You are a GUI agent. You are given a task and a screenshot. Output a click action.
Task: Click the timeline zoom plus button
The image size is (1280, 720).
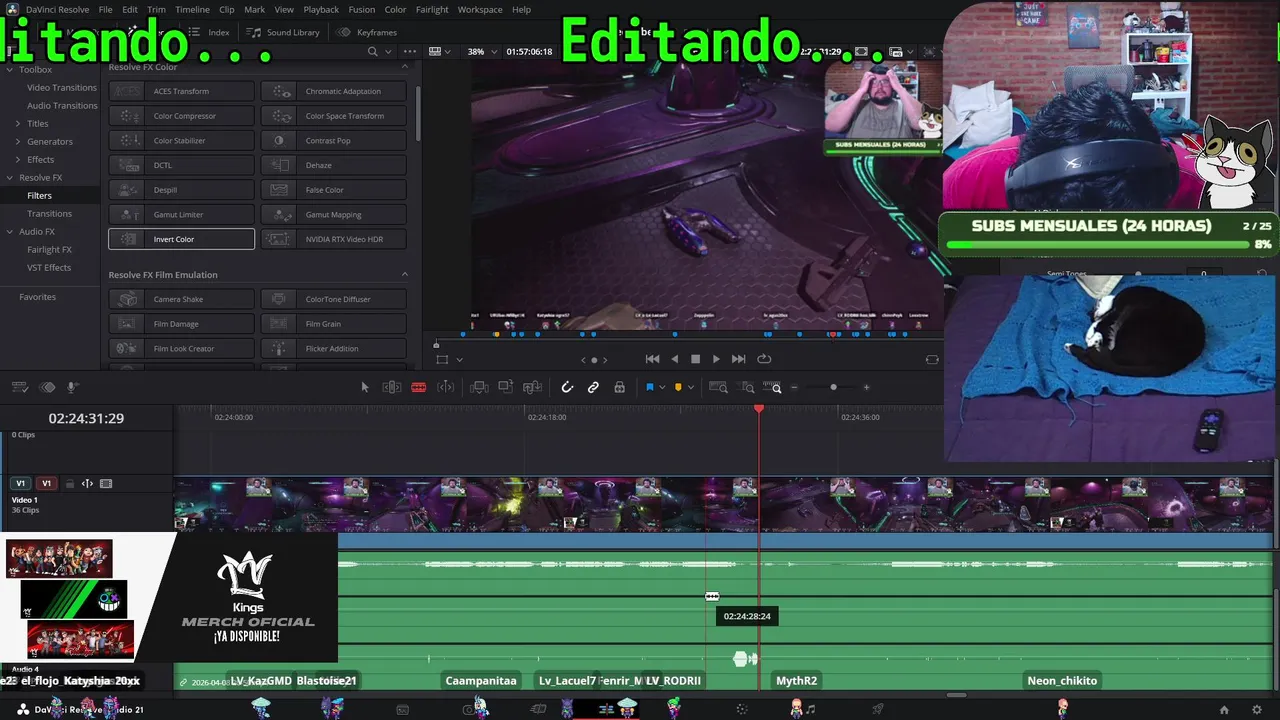[866, 387]
